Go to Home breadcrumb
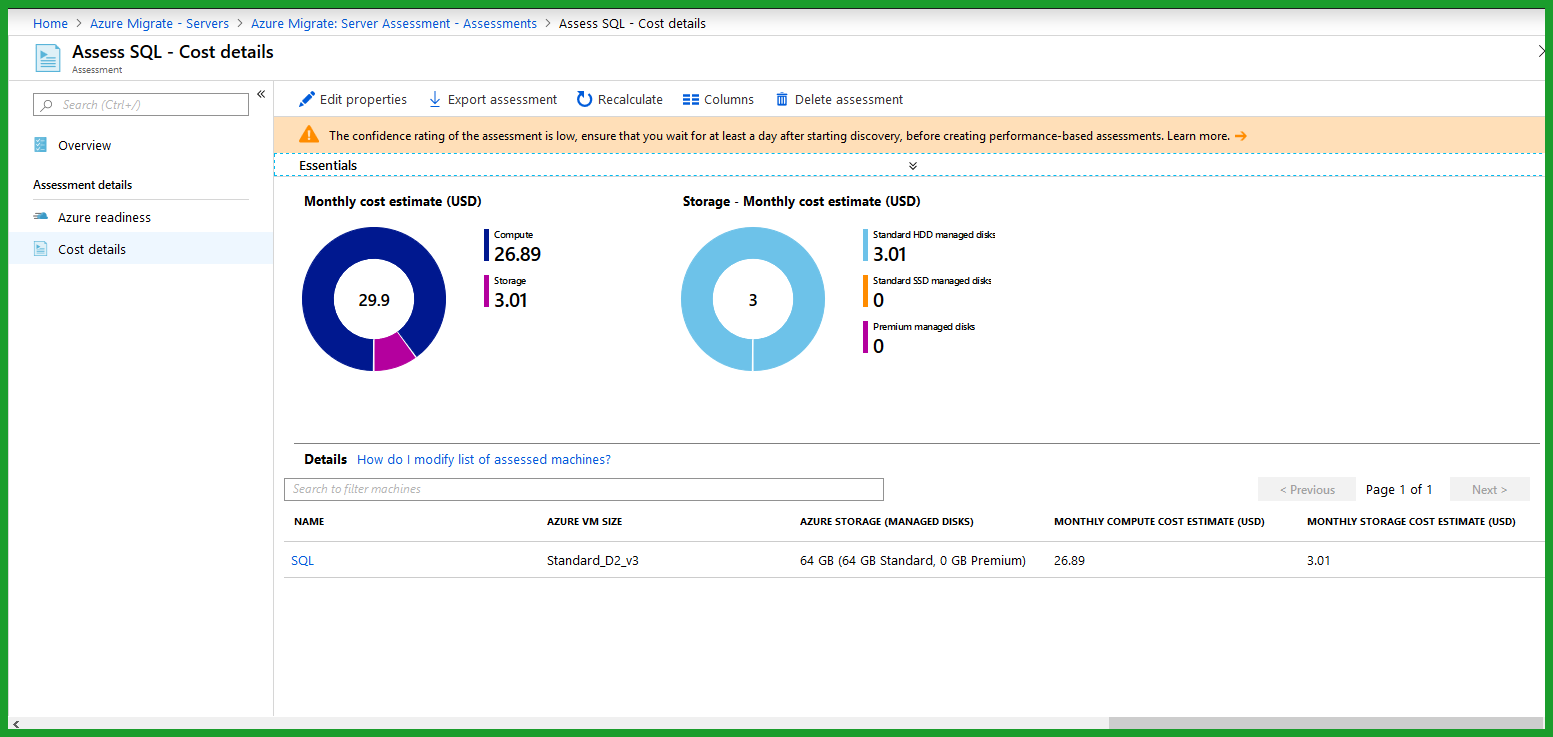The height and width of the screenshot is (737, 1553). tap(50, 23)
